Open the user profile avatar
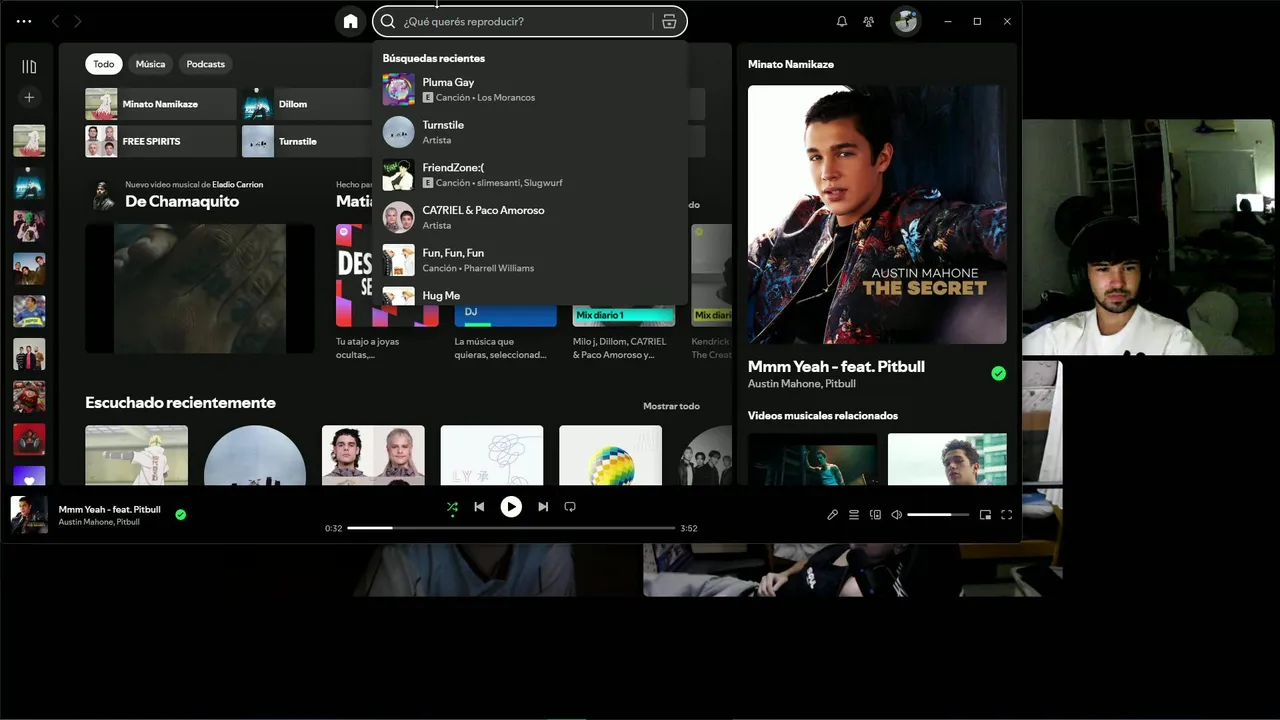The width and height of the screenshot is (1280, 720). tap(906, 21)
